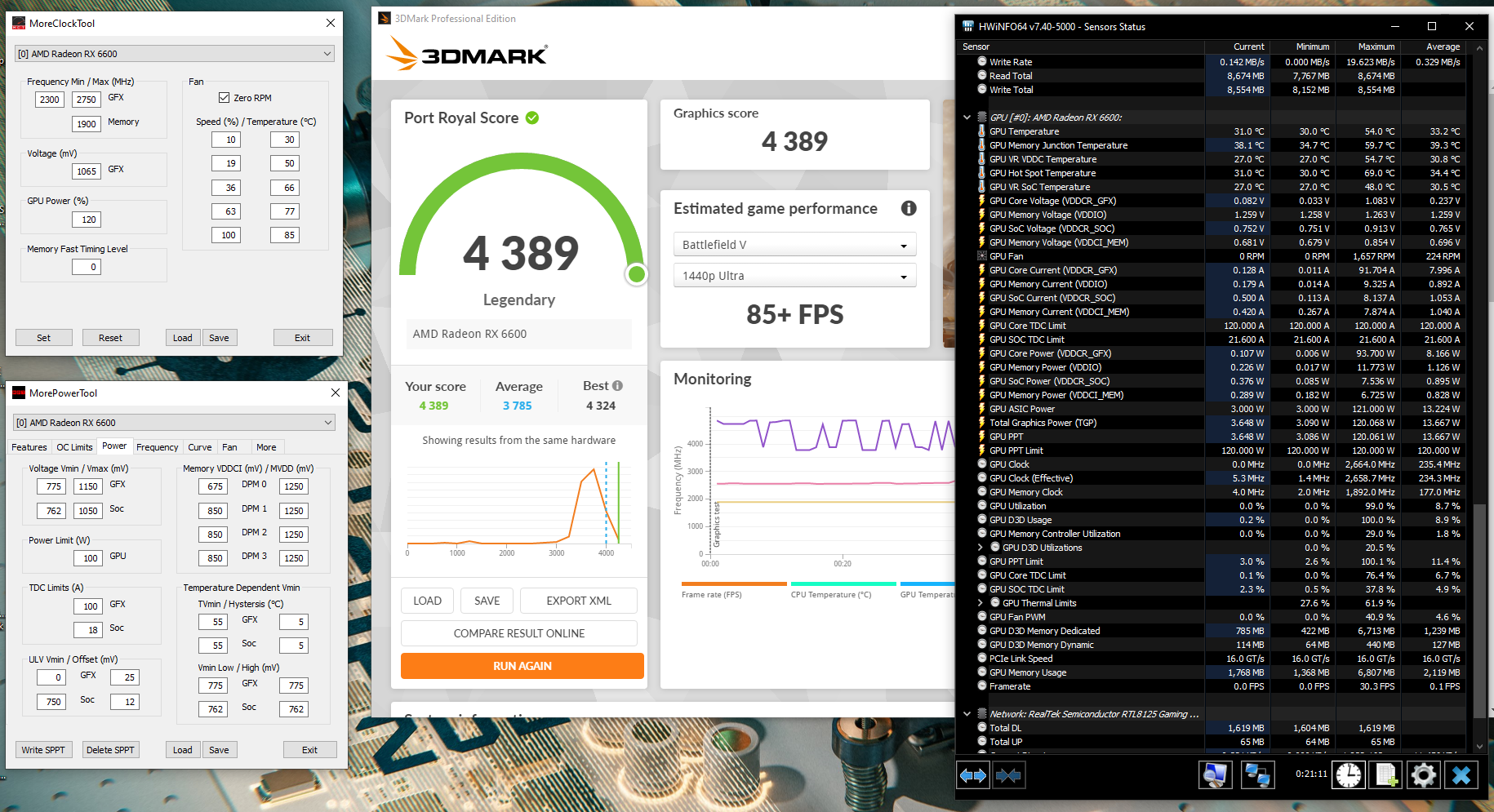This screenshot has height=812, width=1494.
Task: Click Frequency Max field showing 2750
Action: [87, 100]
